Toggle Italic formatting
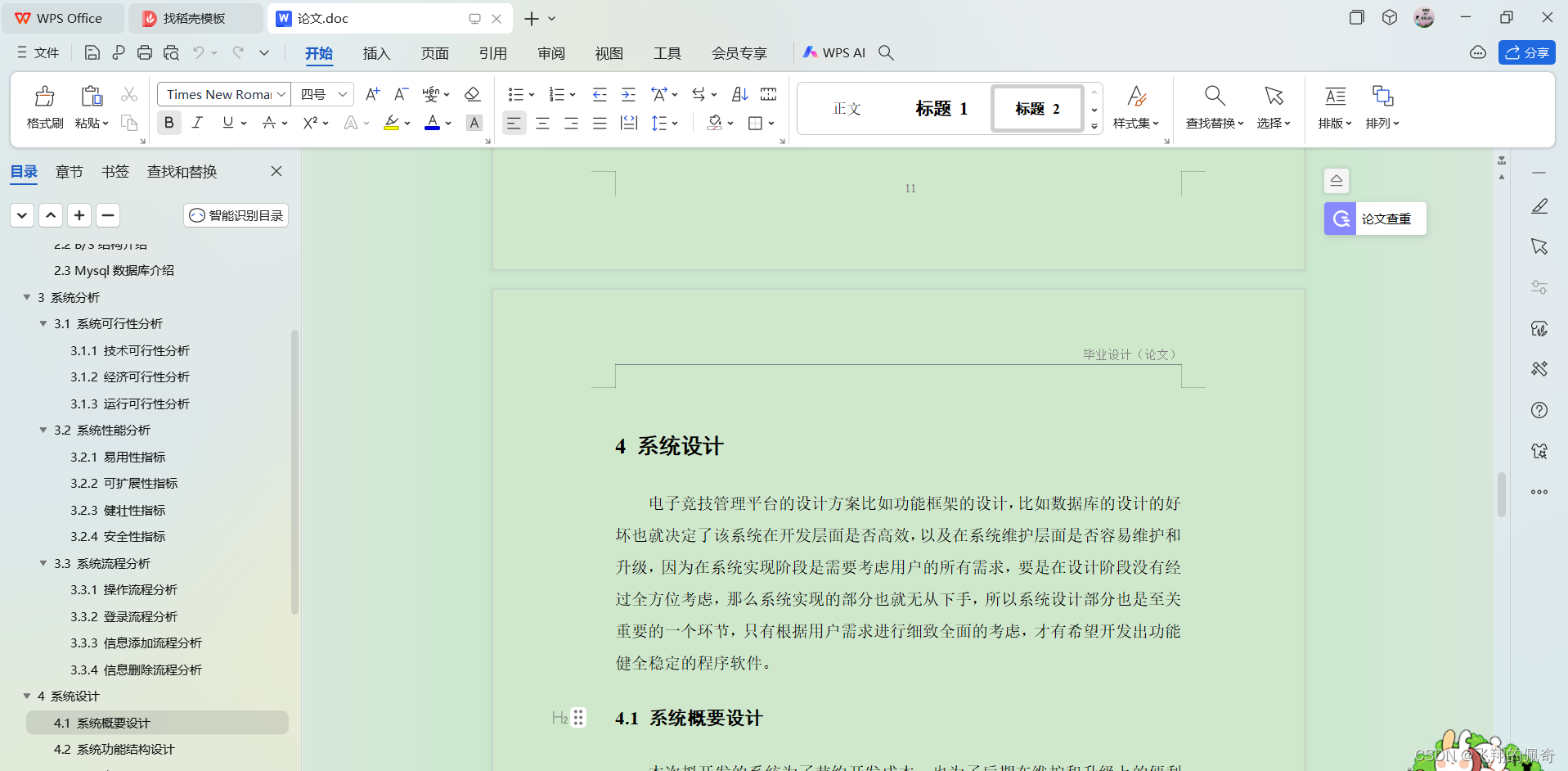The image size is (1568, 771). point(197,123)
